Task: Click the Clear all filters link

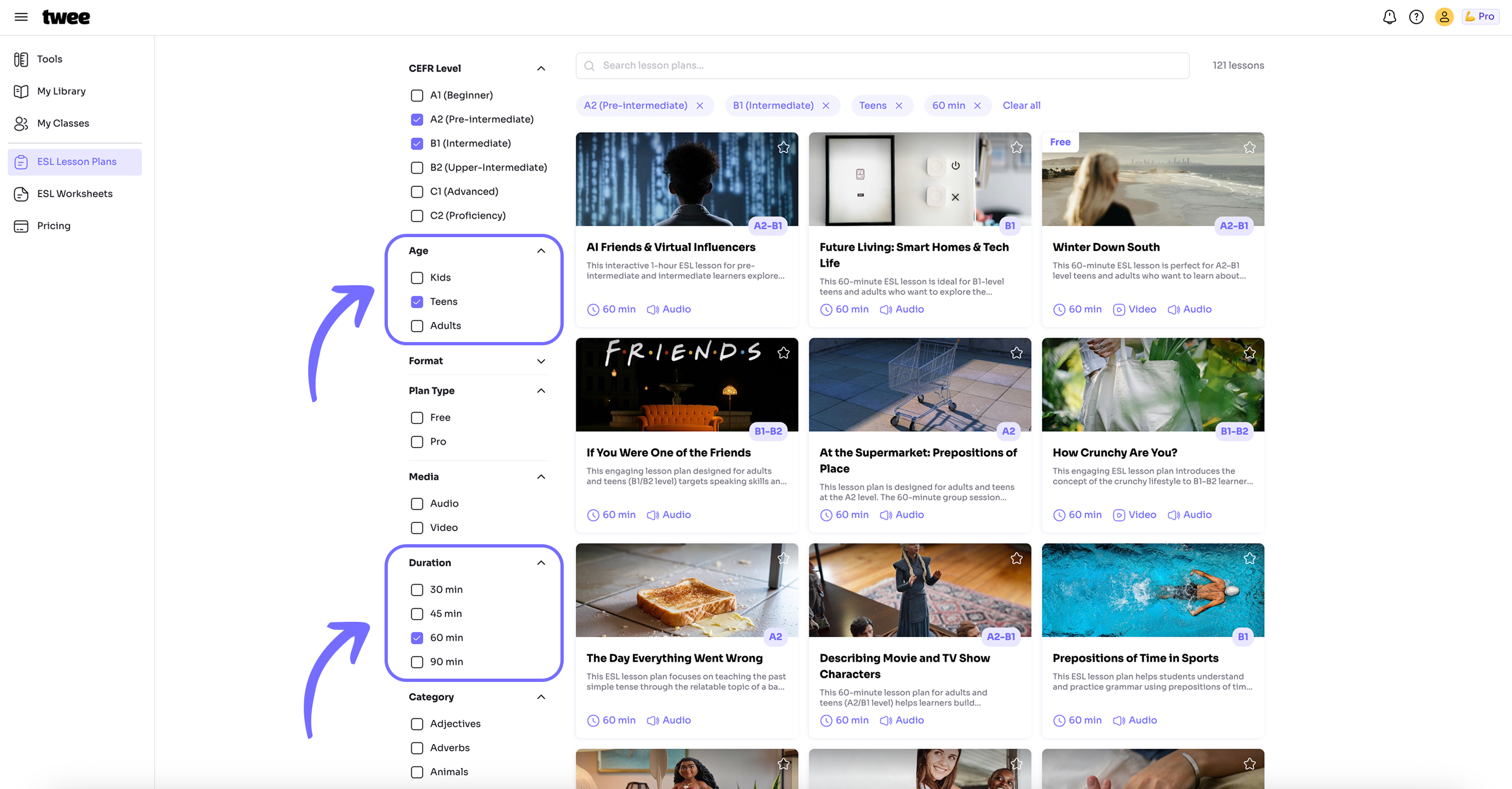Action: click(x=1021, y=105)
